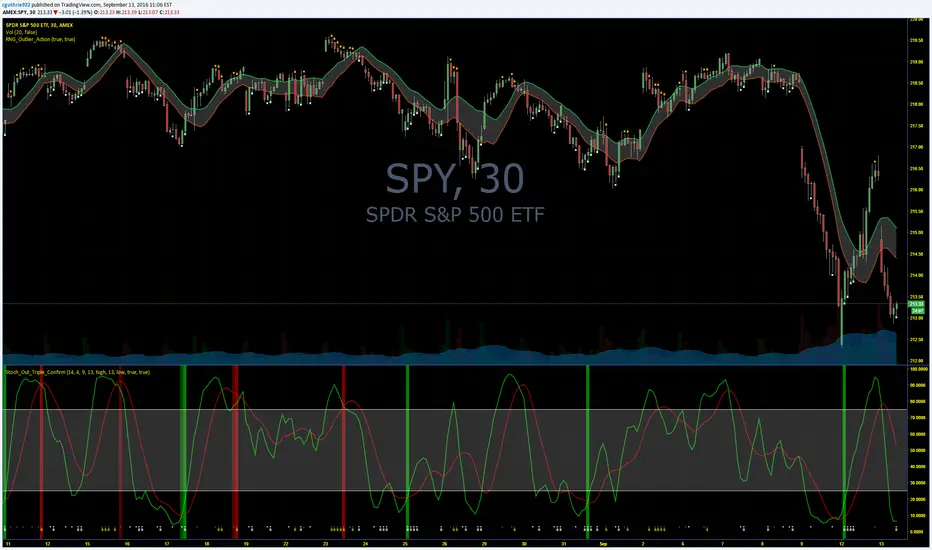
Task: Click the AMEX:SPY, 30 ticker header text
Action: (19, 12)
